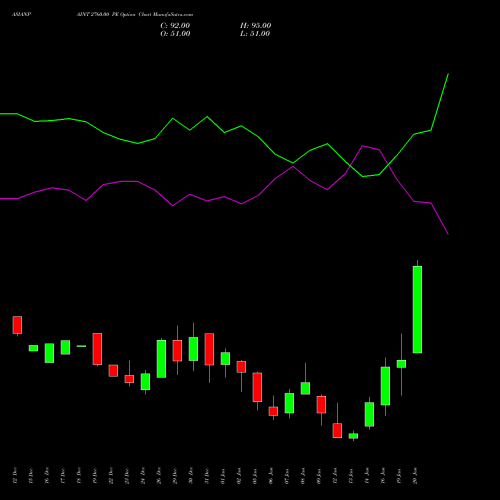
Task: Click the red candle for 12 Jan
Action: tap(337, 430)
